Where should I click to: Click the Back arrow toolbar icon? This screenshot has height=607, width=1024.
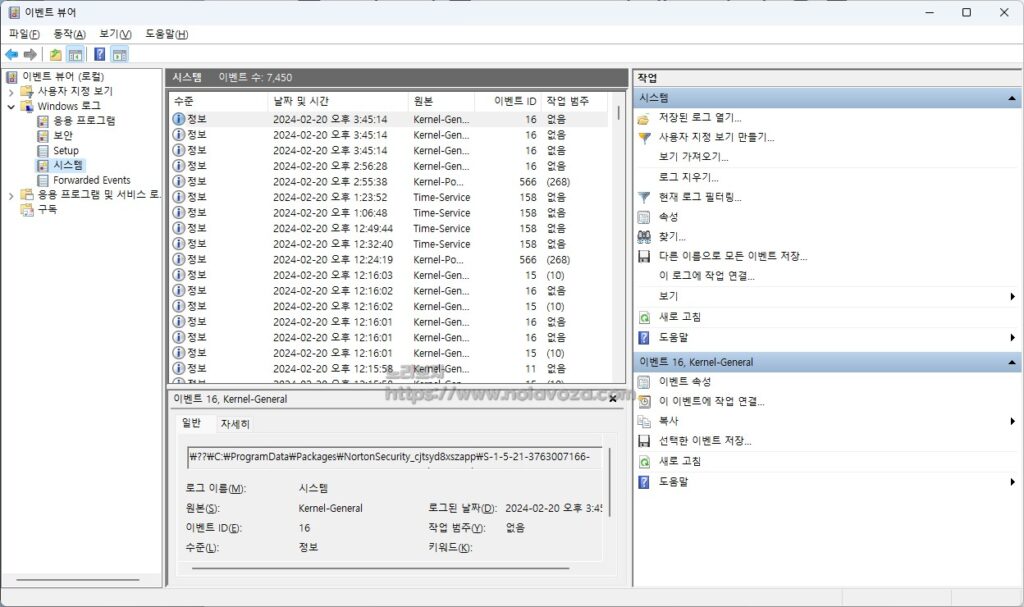tap(12, 55)
